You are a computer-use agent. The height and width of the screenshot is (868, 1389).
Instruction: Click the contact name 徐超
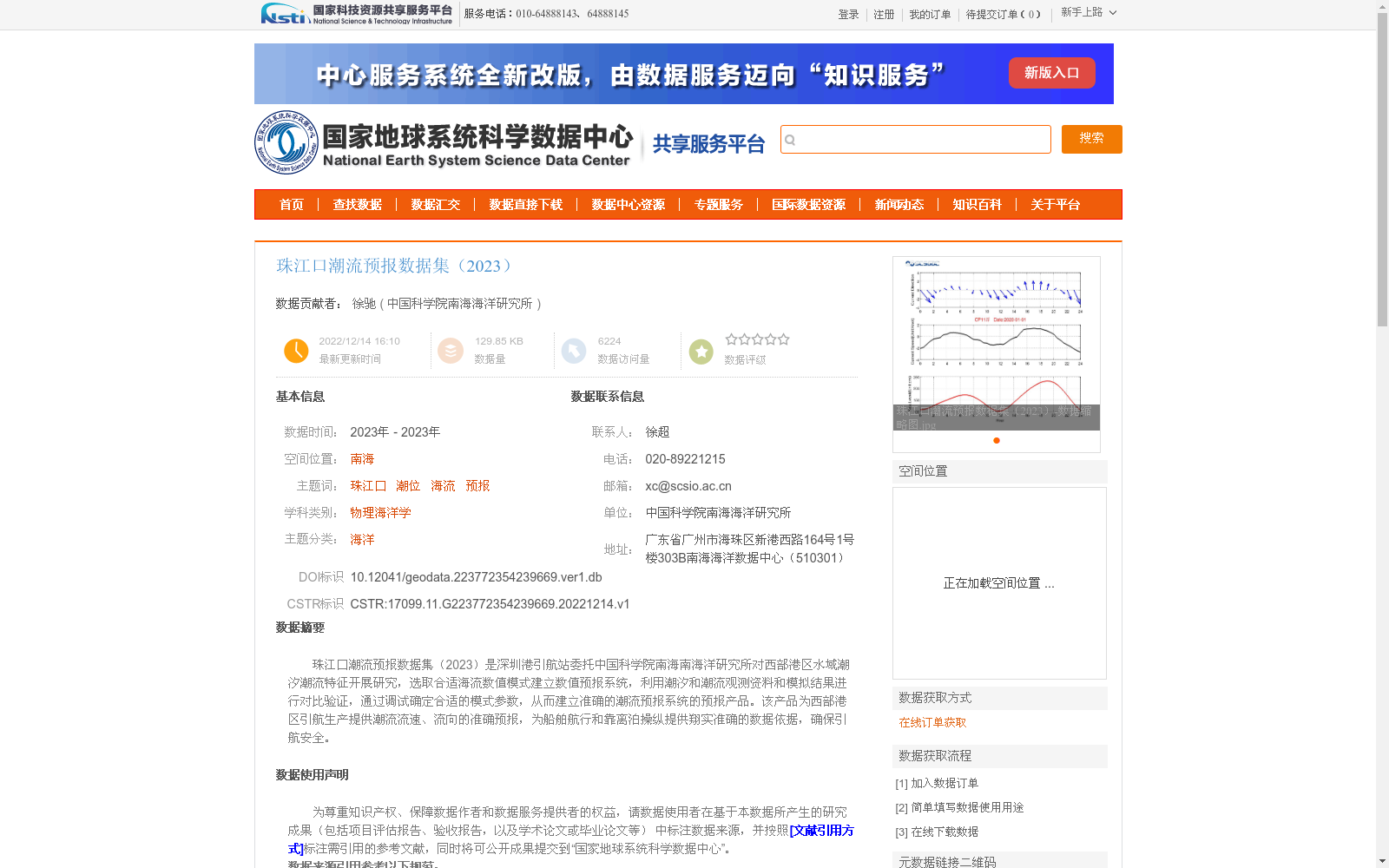click(x=657, y=432)
